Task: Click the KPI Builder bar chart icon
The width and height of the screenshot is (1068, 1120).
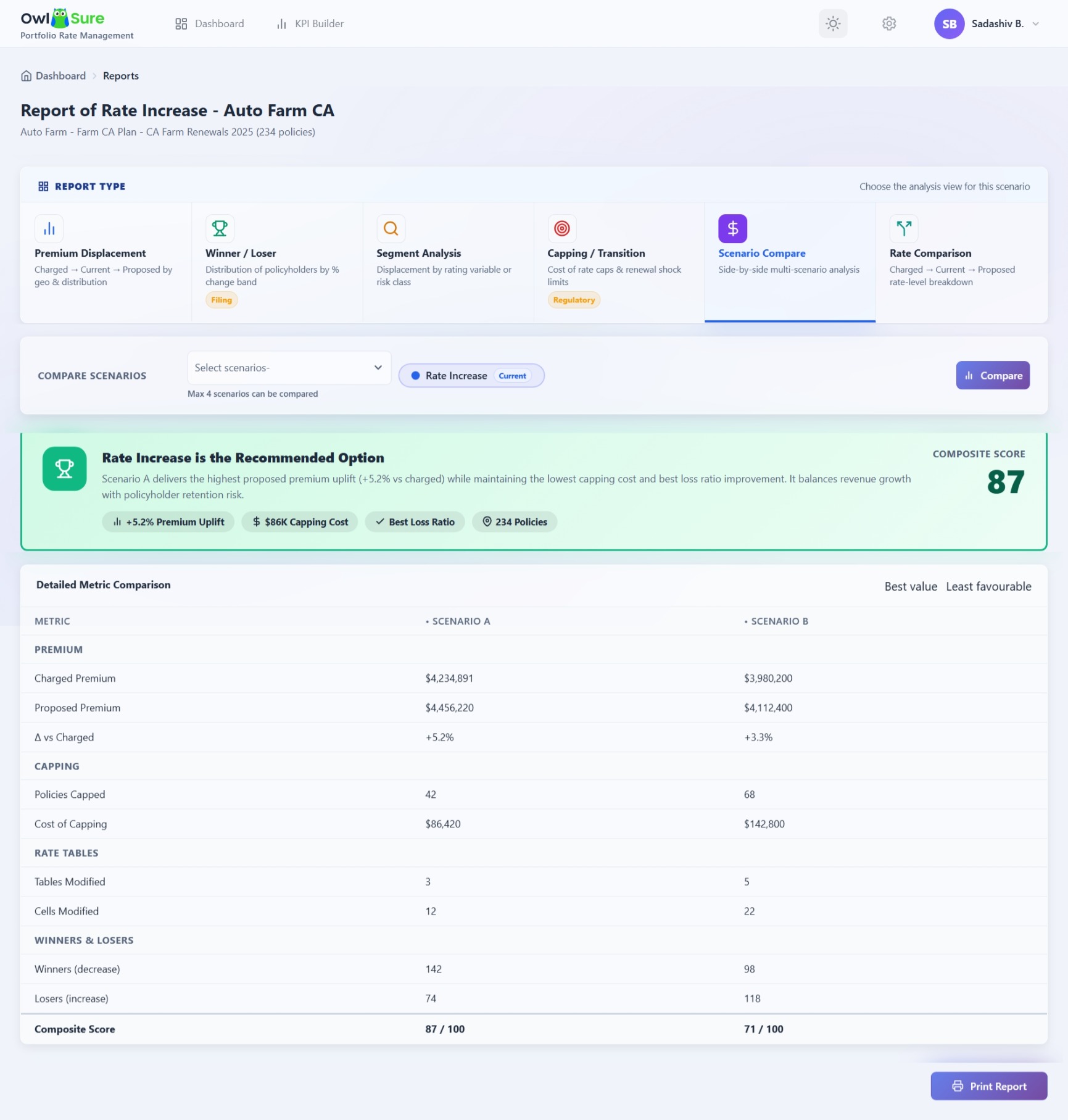Action: pos(281,23)
